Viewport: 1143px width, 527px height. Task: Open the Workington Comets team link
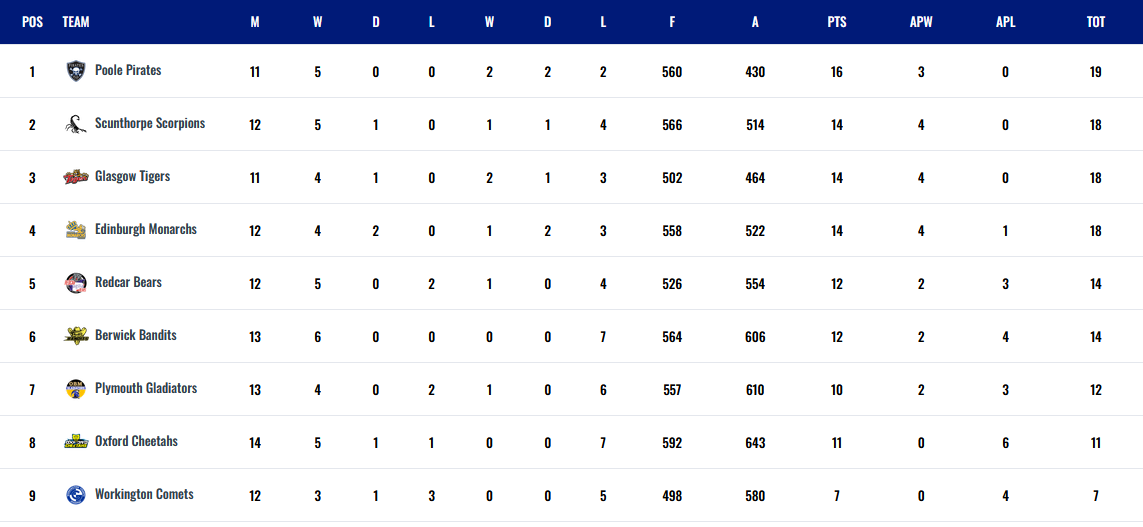[x=144, y=494]
